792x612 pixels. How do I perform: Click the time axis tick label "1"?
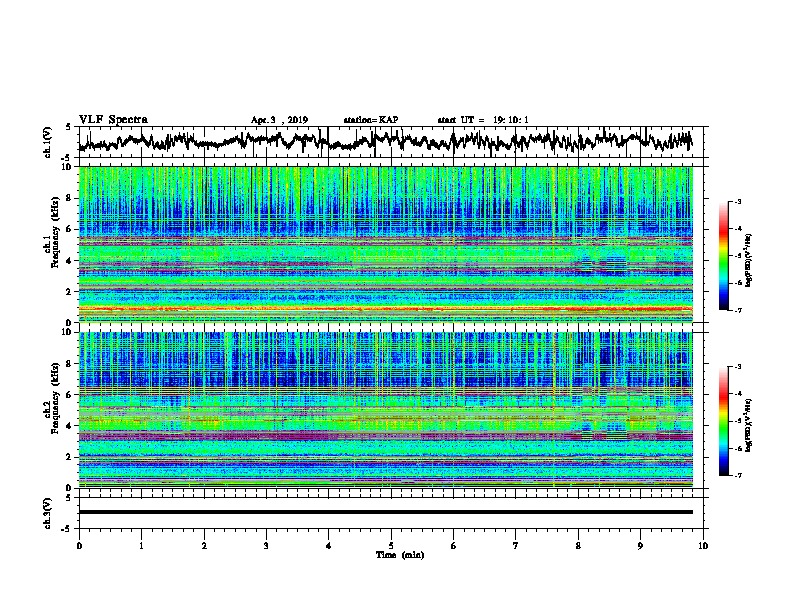point(141,545)
